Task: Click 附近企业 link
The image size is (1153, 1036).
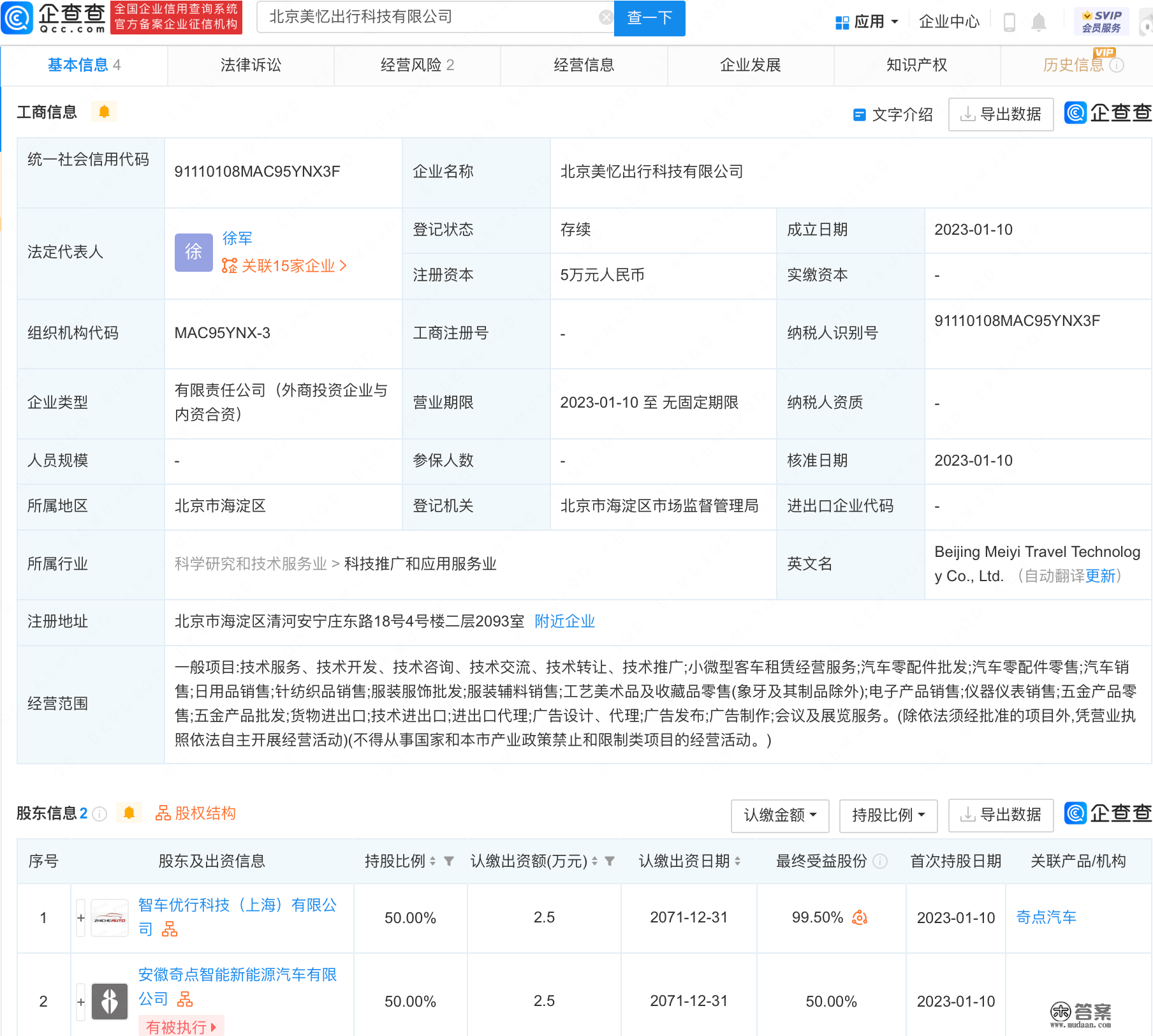Action: point(564,621)
